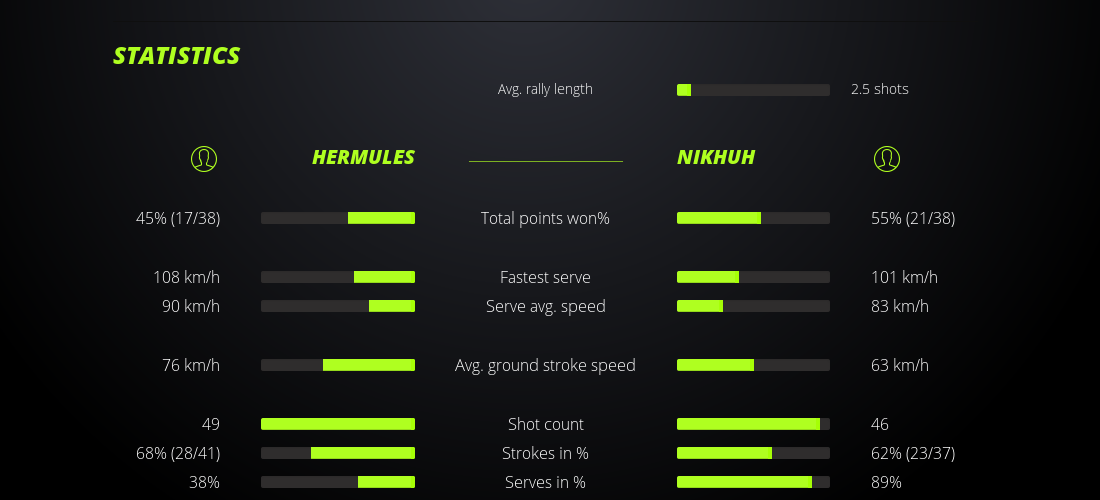Click the Total points won% label

pyautogui.click(x=545, y=218)
